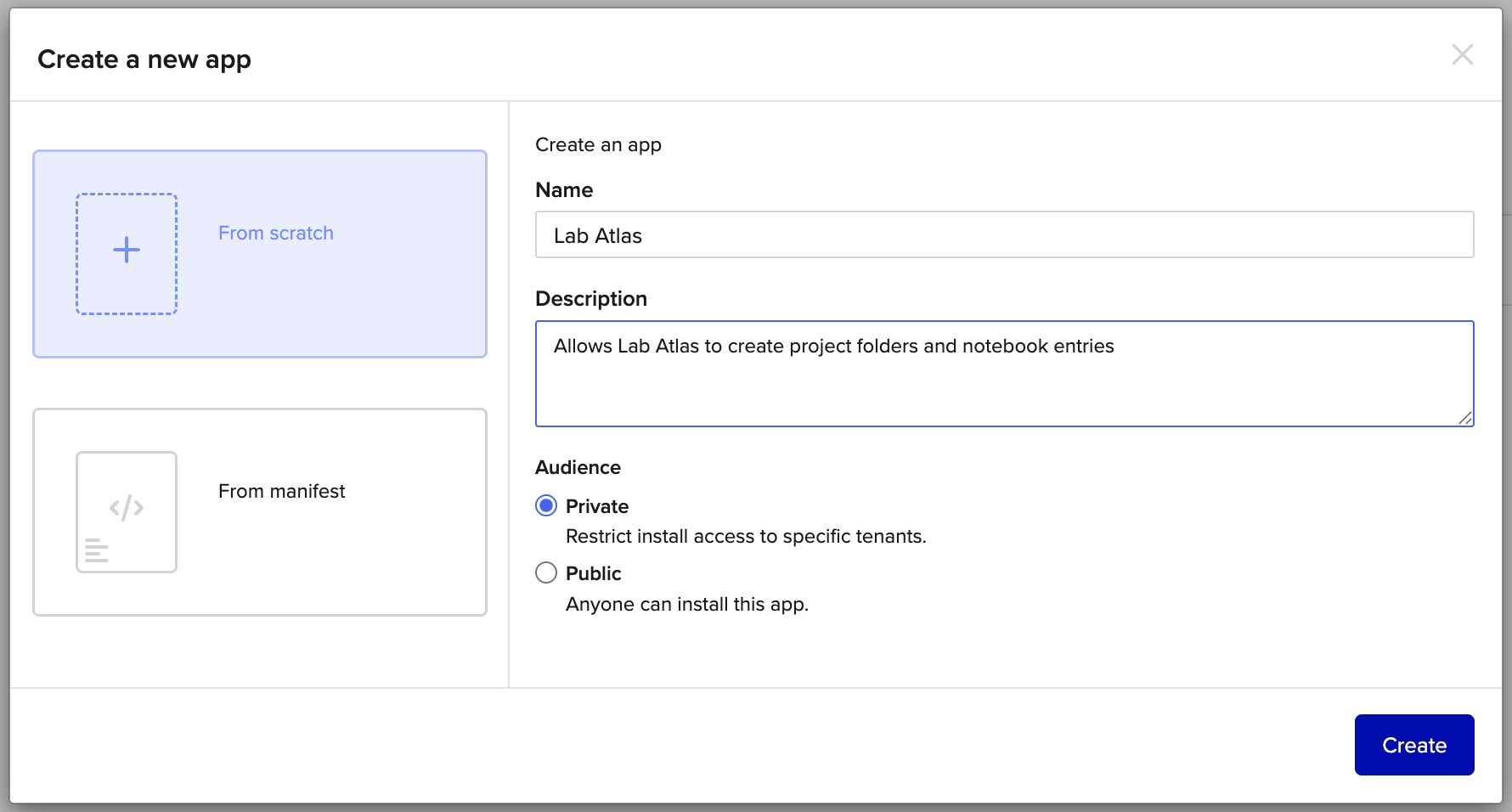Select the Public audience radio button
This screenshot has height=812, width=1512.
coord(546,573)
